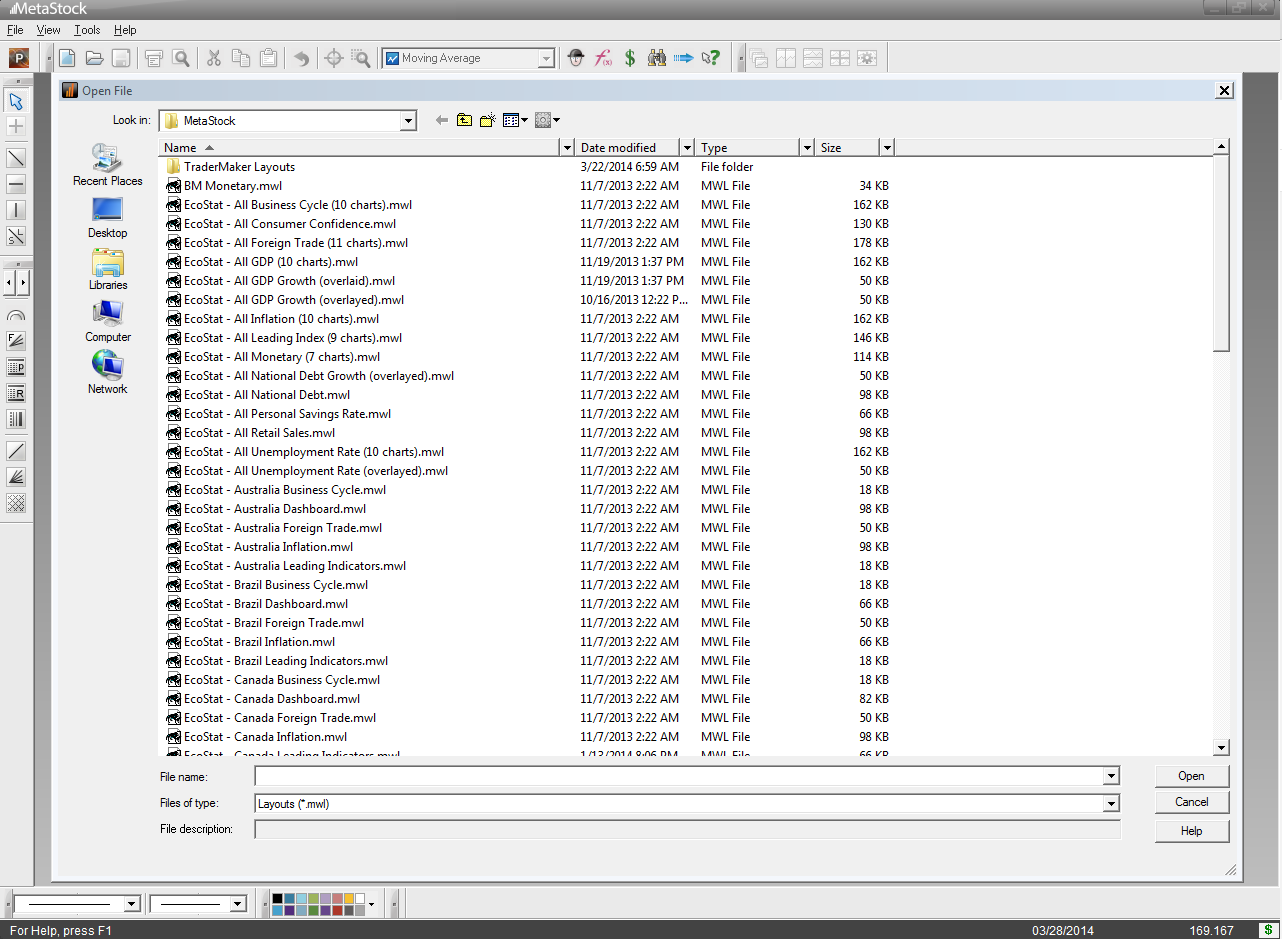Screen dimensions: 1282x939
Task: Click the Cut scissors icon
Action: click(214, 58)
